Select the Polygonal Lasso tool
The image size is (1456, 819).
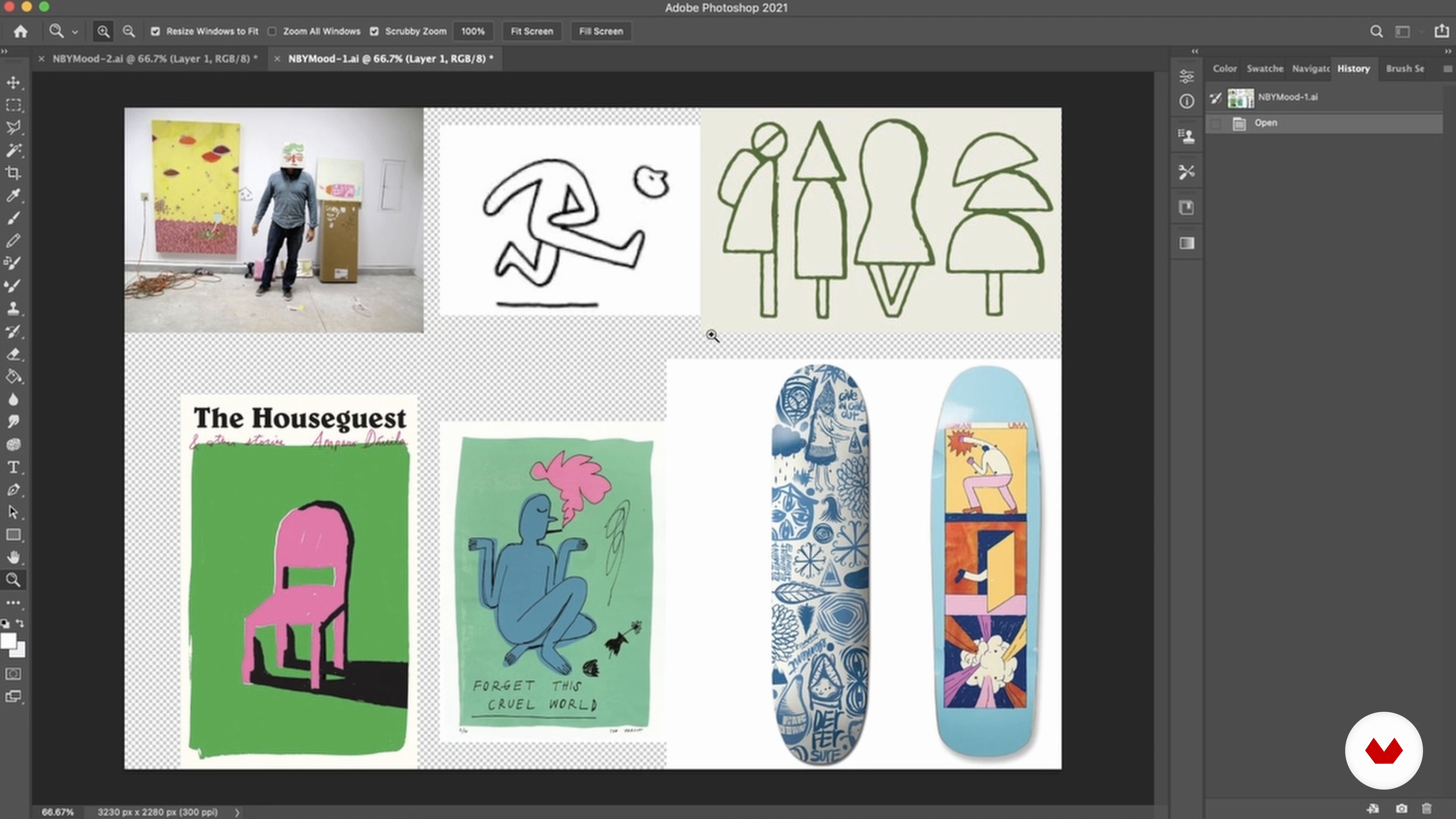coord(14,128)
